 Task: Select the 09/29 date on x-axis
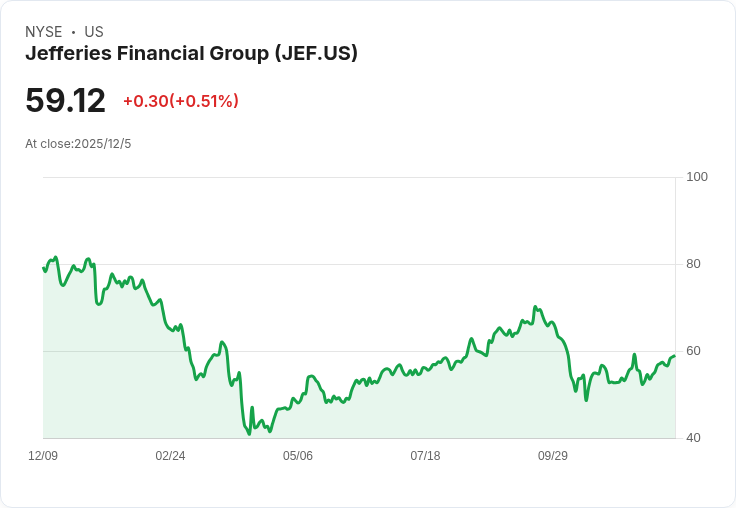[553, 456]
